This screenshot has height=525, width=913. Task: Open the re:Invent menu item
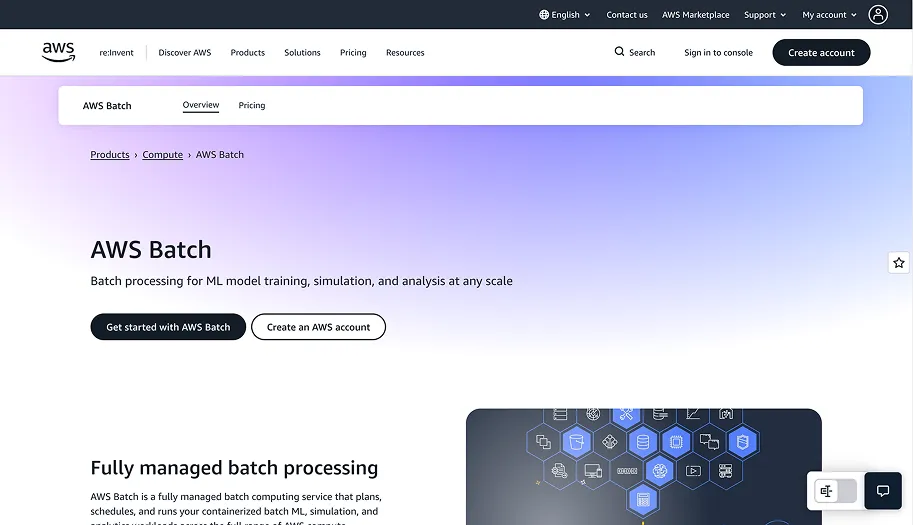tap(116, 52)
